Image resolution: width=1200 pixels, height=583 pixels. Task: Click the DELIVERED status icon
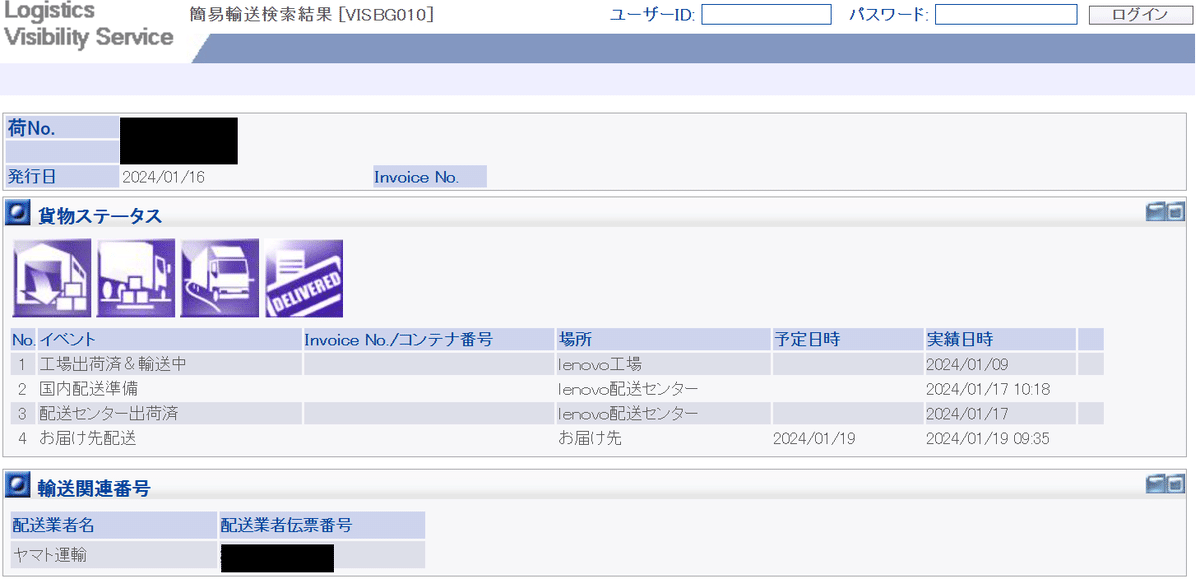tap(304, 279)
